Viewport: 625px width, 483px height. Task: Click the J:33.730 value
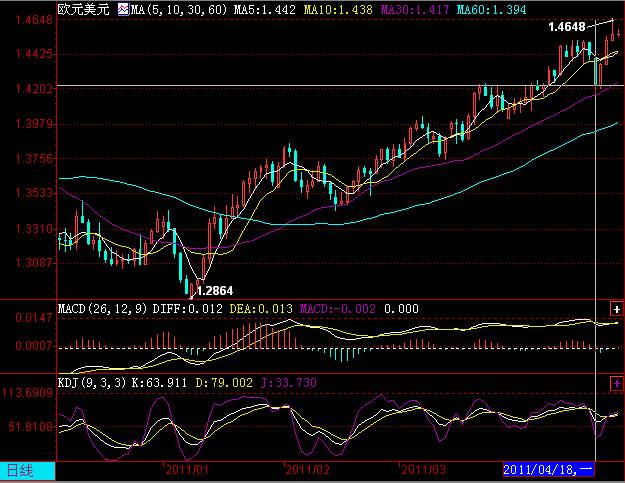pyautogui.click(x=289, y=383)
